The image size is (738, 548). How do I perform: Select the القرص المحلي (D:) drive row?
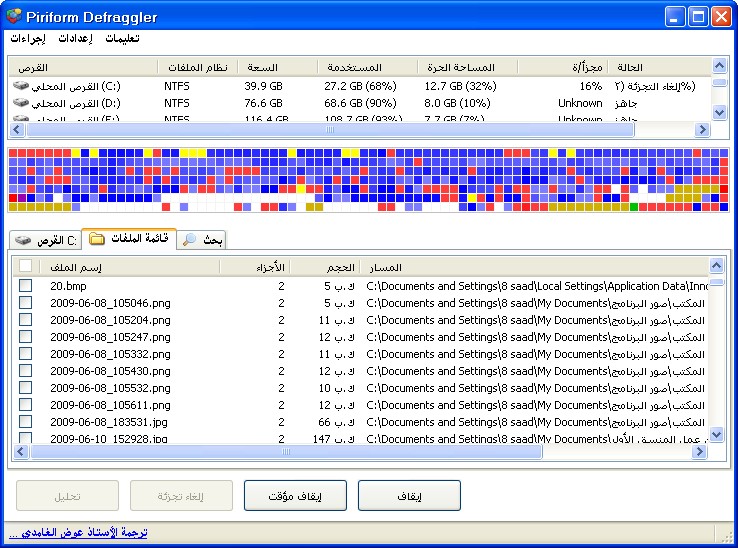359,103
